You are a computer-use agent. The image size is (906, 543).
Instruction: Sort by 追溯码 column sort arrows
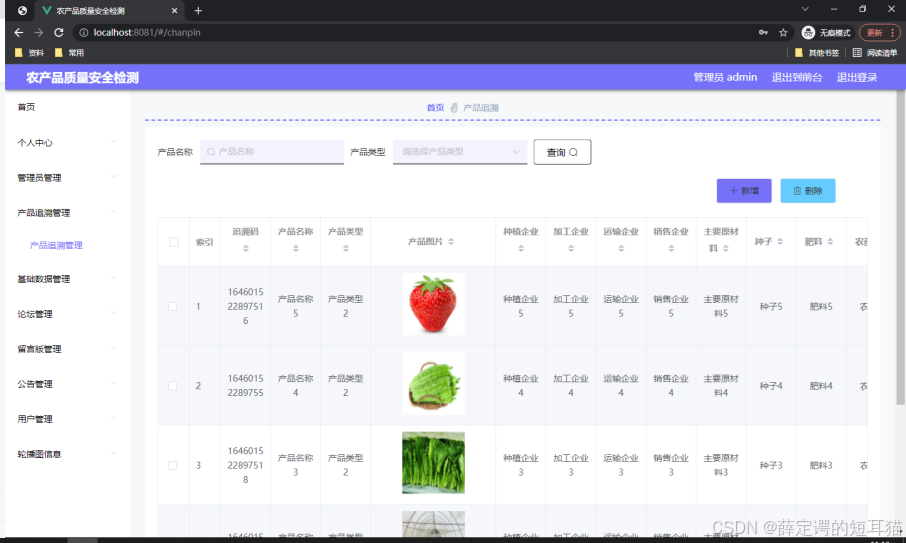[246, 248]
